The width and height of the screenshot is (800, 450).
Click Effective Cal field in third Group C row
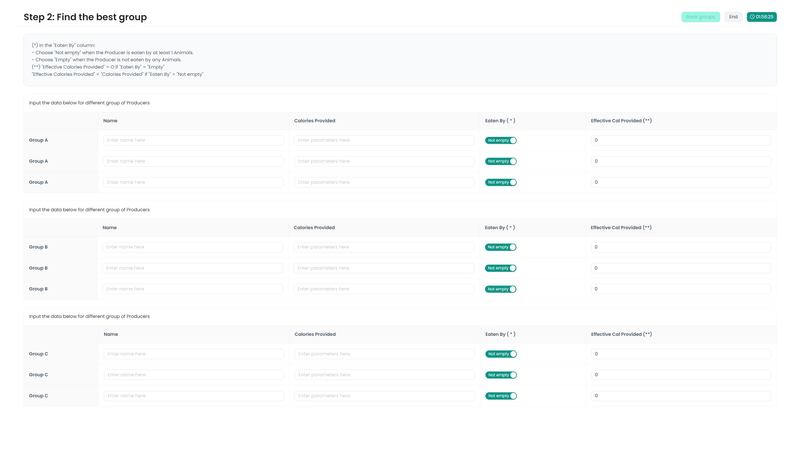coord(681,395)
